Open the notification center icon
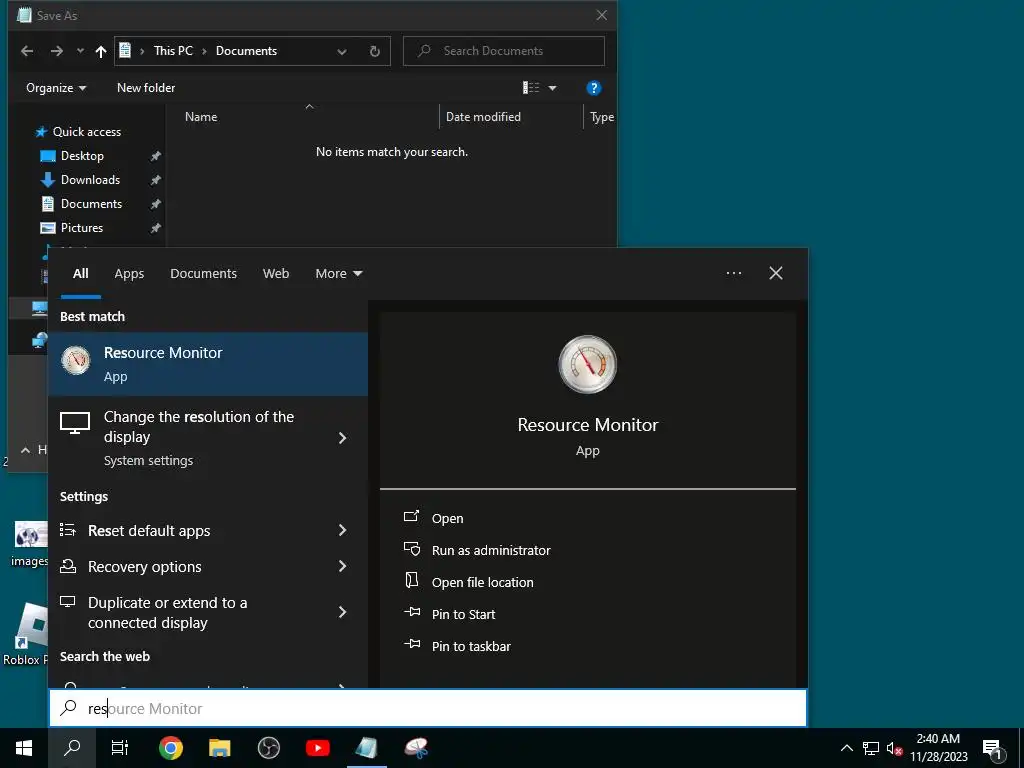Screen dimensions: 1024x768 (993, 748)
